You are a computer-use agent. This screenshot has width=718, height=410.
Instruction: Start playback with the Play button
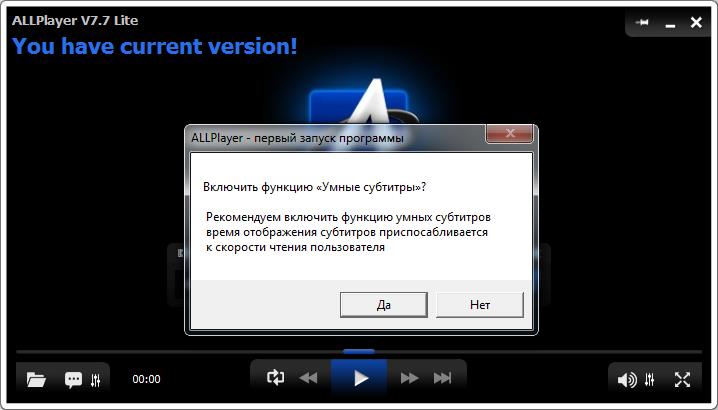[359, 378]
